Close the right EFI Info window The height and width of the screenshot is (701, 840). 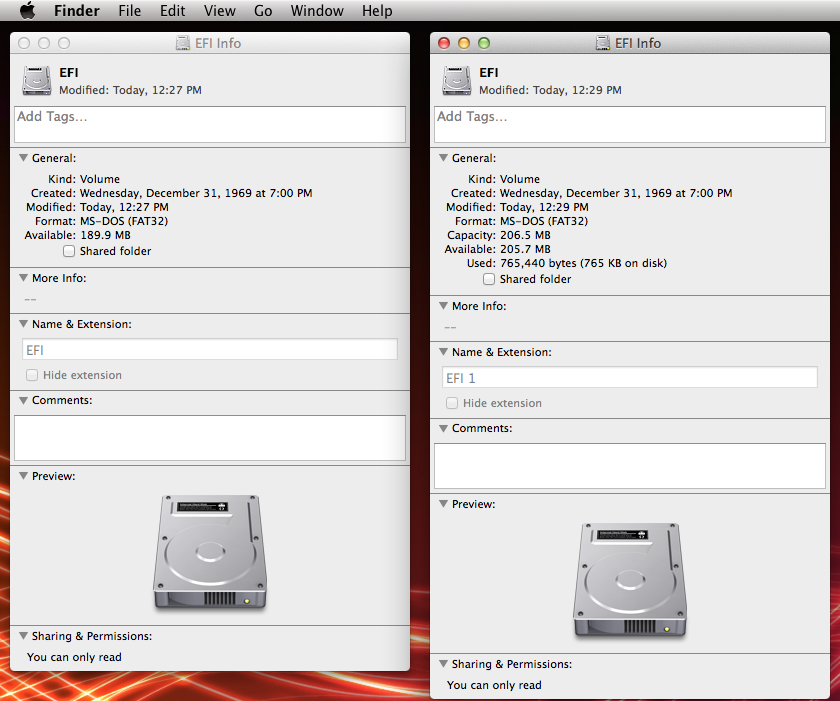click(x=444, y=43)
